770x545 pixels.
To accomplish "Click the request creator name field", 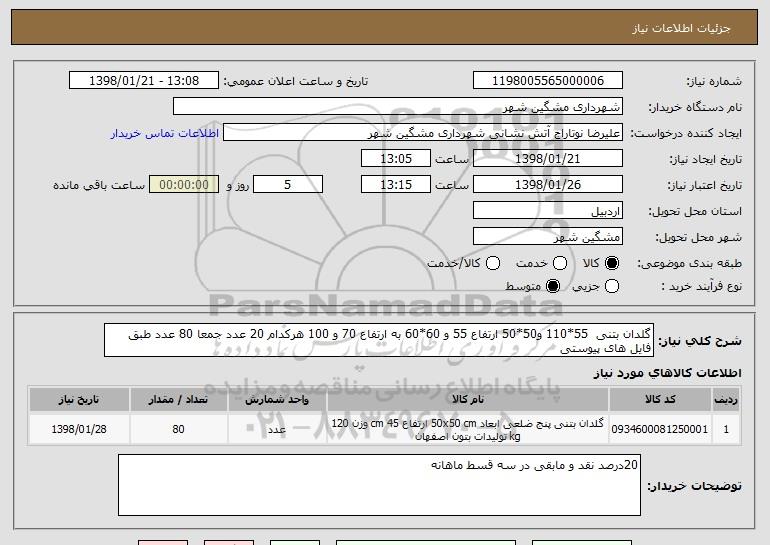I will [423, 133].
